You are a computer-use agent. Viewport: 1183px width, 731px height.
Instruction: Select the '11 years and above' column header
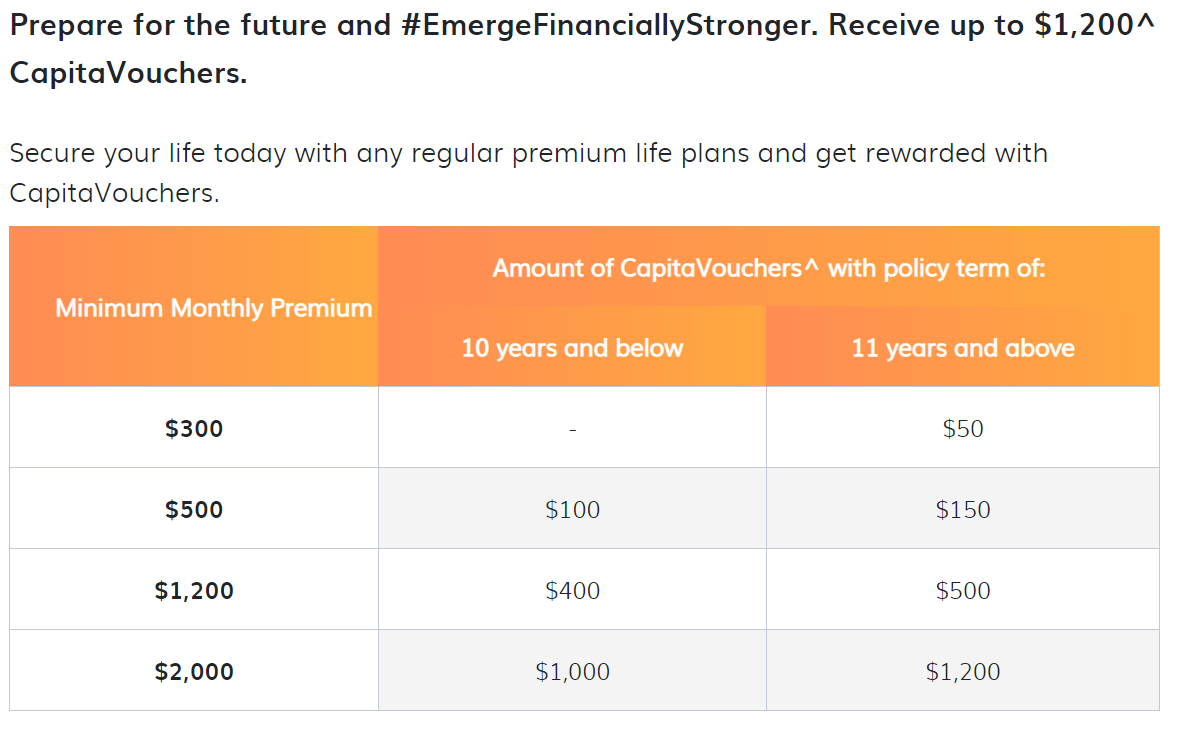coord(963,348)
